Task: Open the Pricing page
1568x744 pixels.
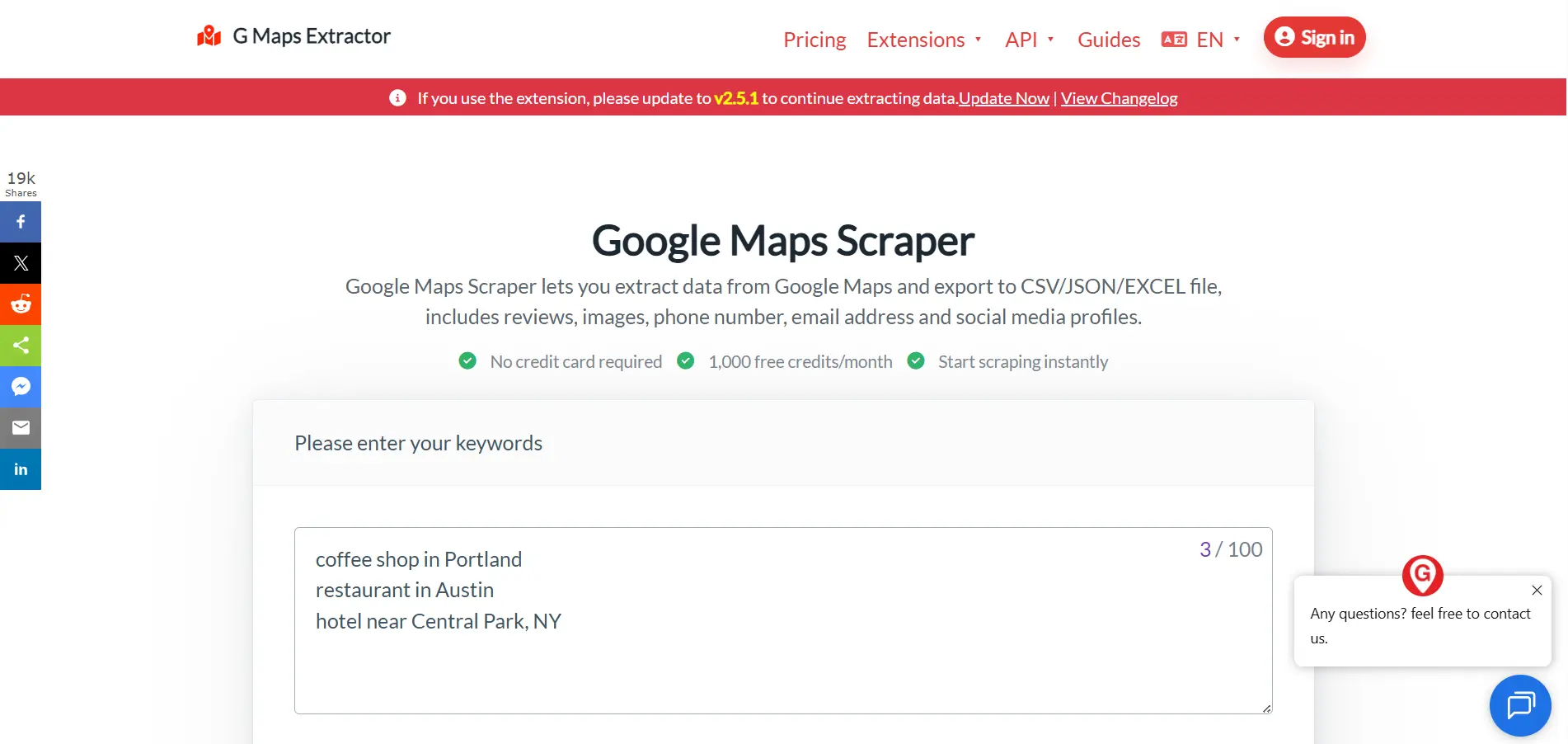Action: coord(815,40)
